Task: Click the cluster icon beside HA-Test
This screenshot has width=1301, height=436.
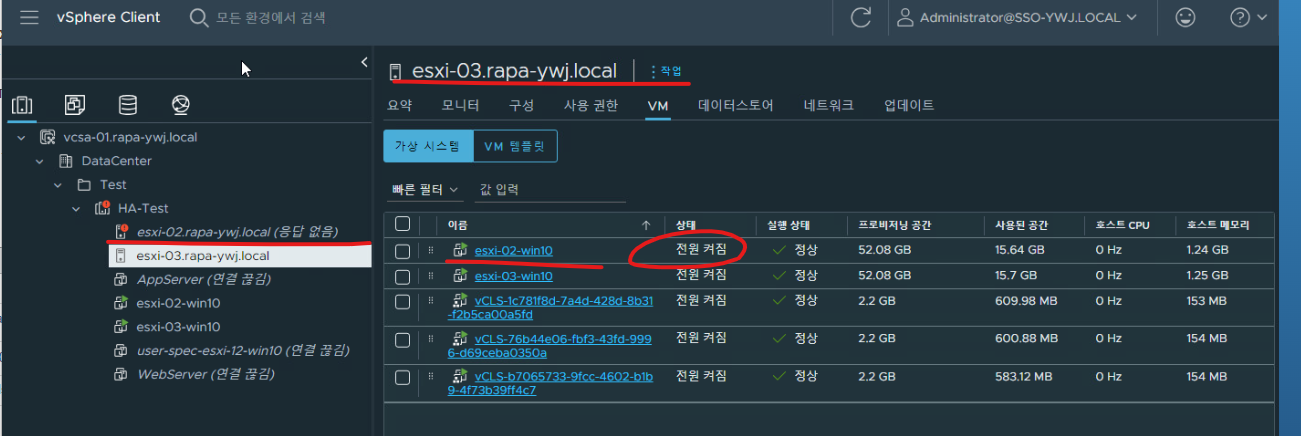Action: coord(102,209)
